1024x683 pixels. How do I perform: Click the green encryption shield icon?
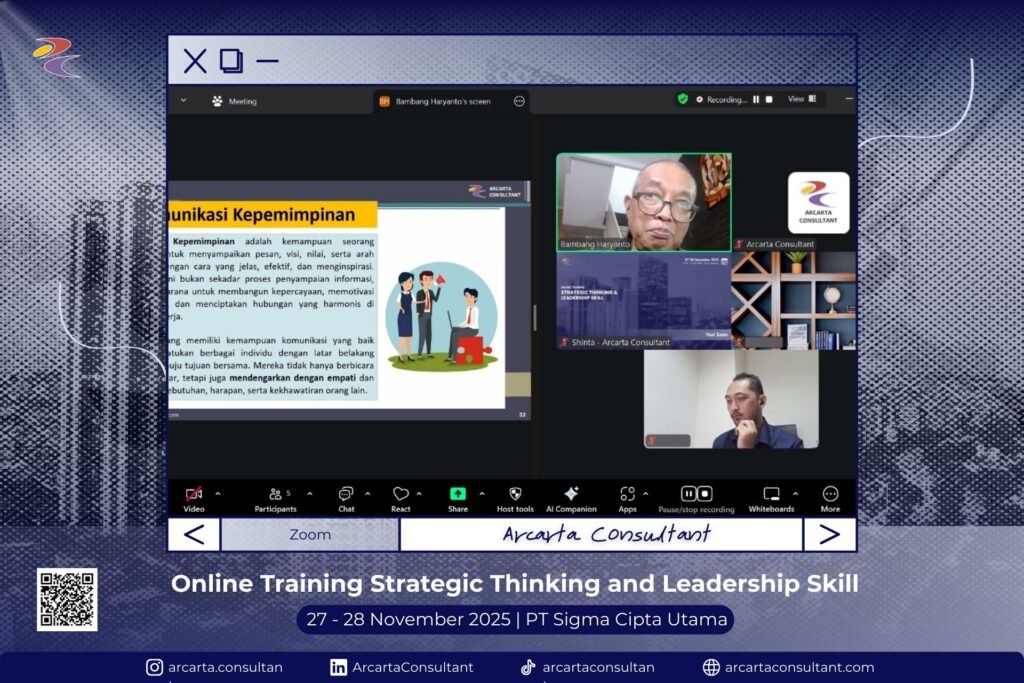point(683,99)
